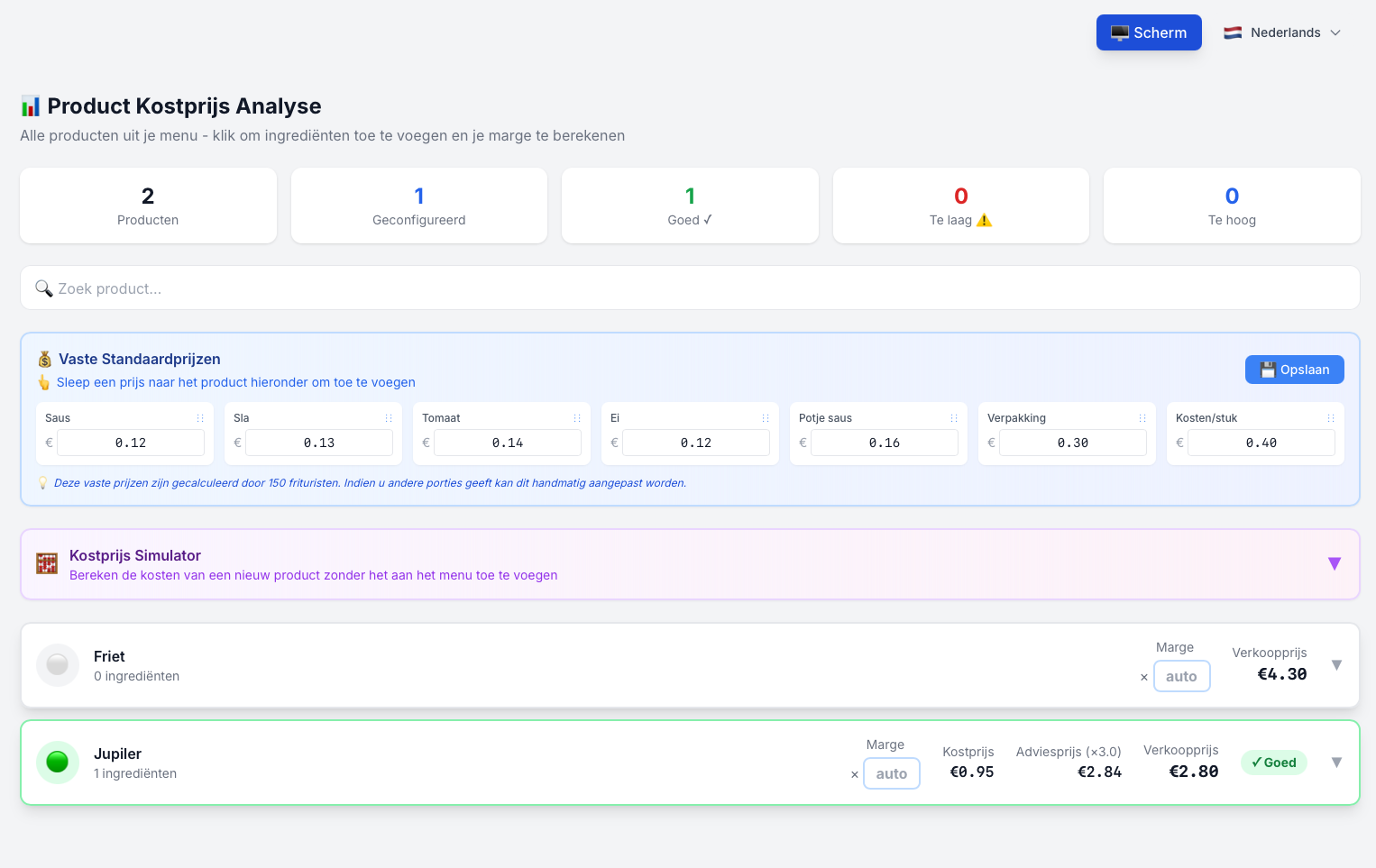Expand the Kostprijs Simulator panel
1376x868 pixels.
click(1335, 563)
